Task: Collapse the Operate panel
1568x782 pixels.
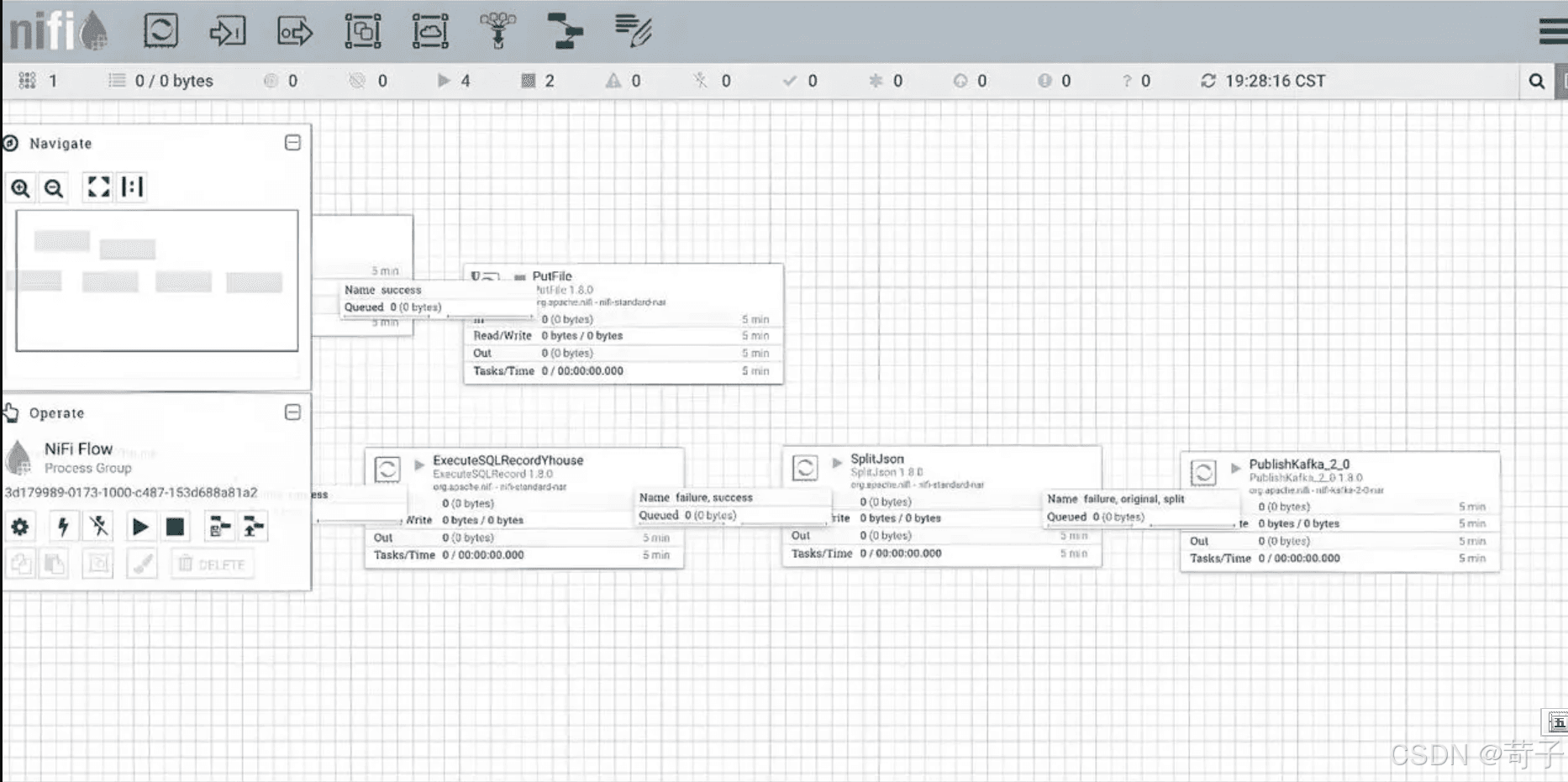Action: pyautogui.click(x=292, y=412)
